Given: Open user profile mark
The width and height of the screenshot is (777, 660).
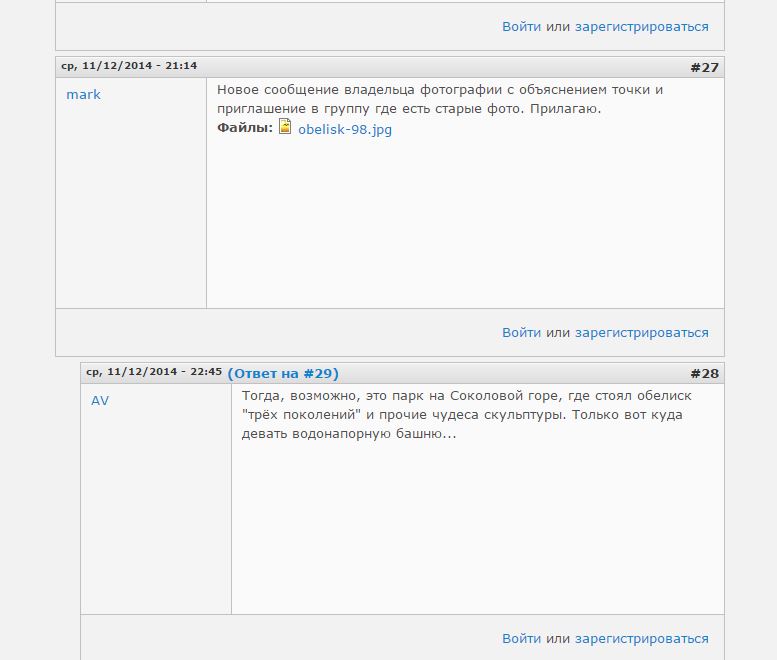Looking at the screenshot, I should pos(83,95).
